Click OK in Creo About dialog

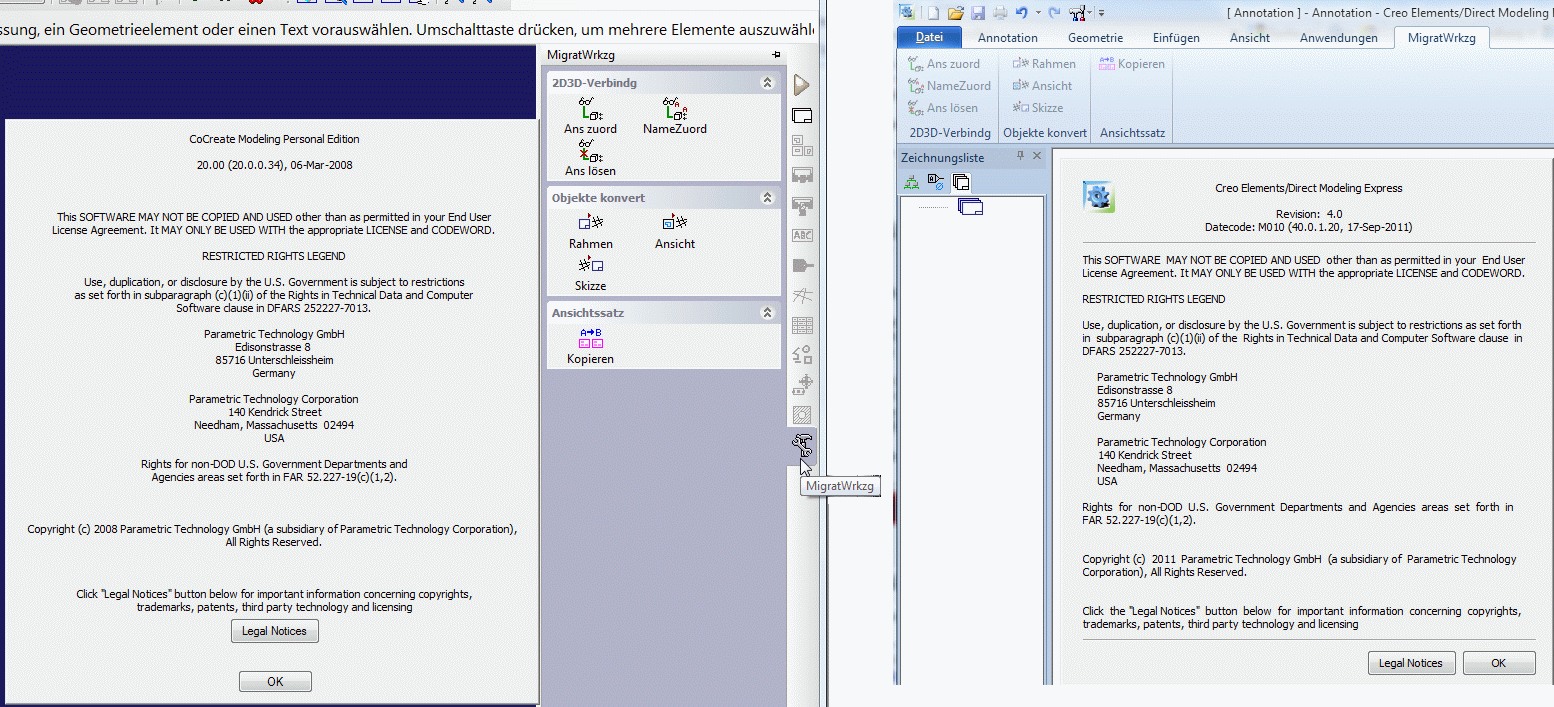point(1498,663)
